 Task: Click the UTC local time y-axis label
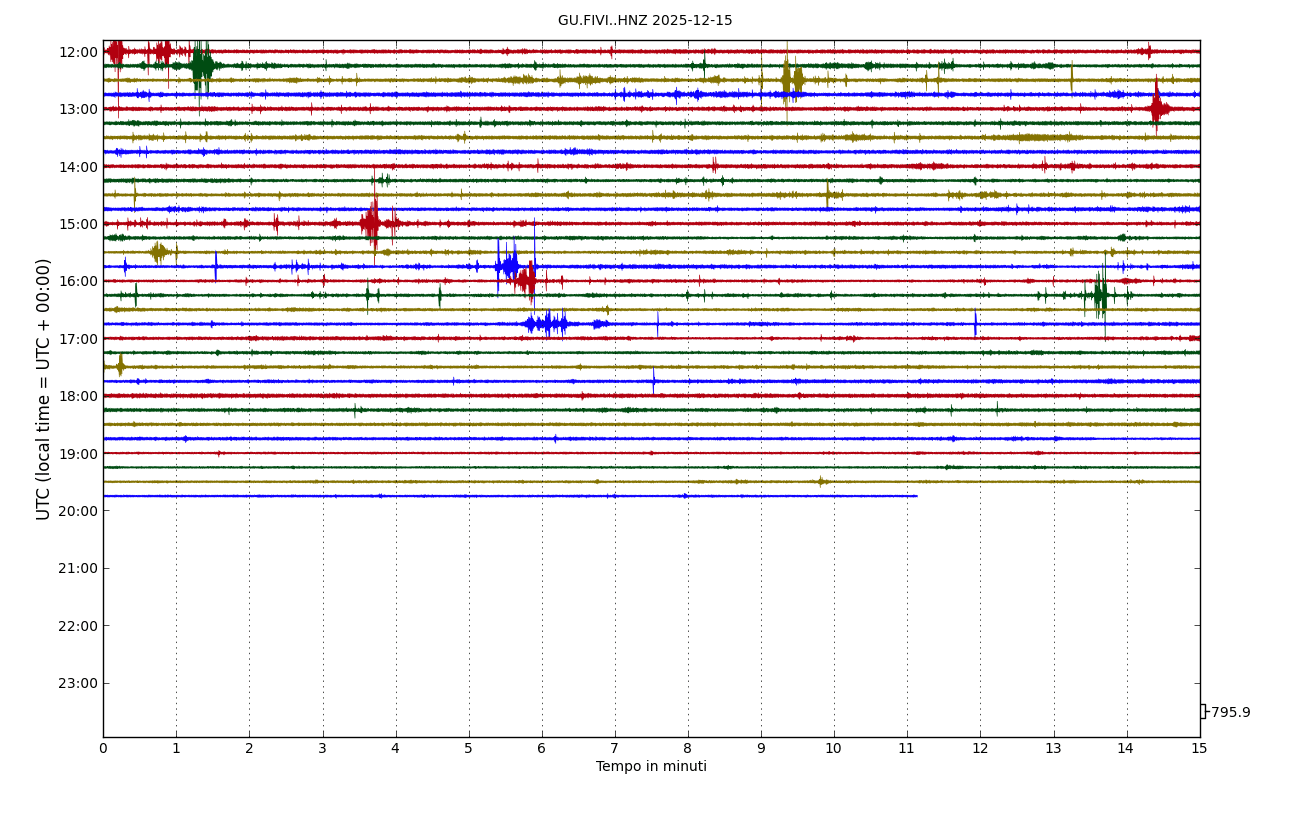click(44, 389)
